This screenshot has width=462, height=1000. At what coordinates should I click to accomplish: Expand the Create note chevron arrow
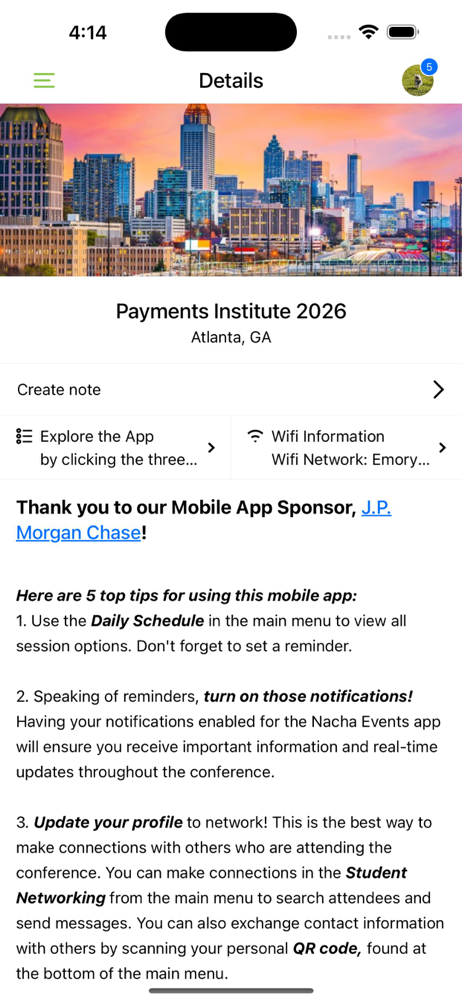438,390
